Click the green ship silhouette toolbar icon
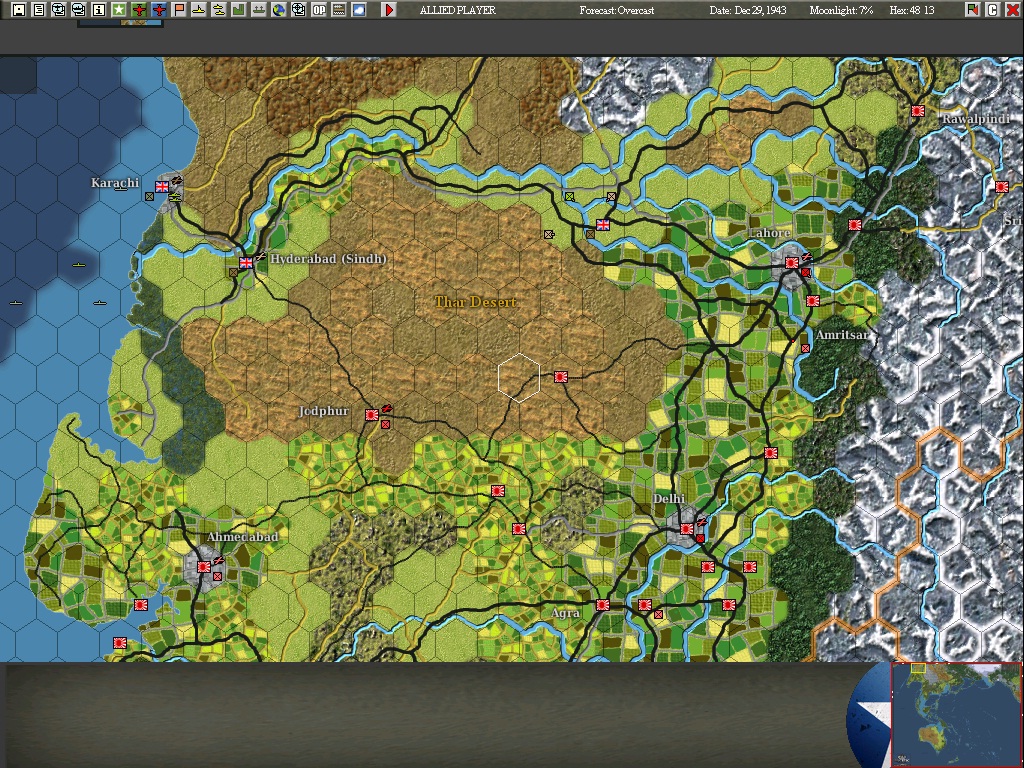This screenshot has width=1024, height=768. tap(259, 10)
